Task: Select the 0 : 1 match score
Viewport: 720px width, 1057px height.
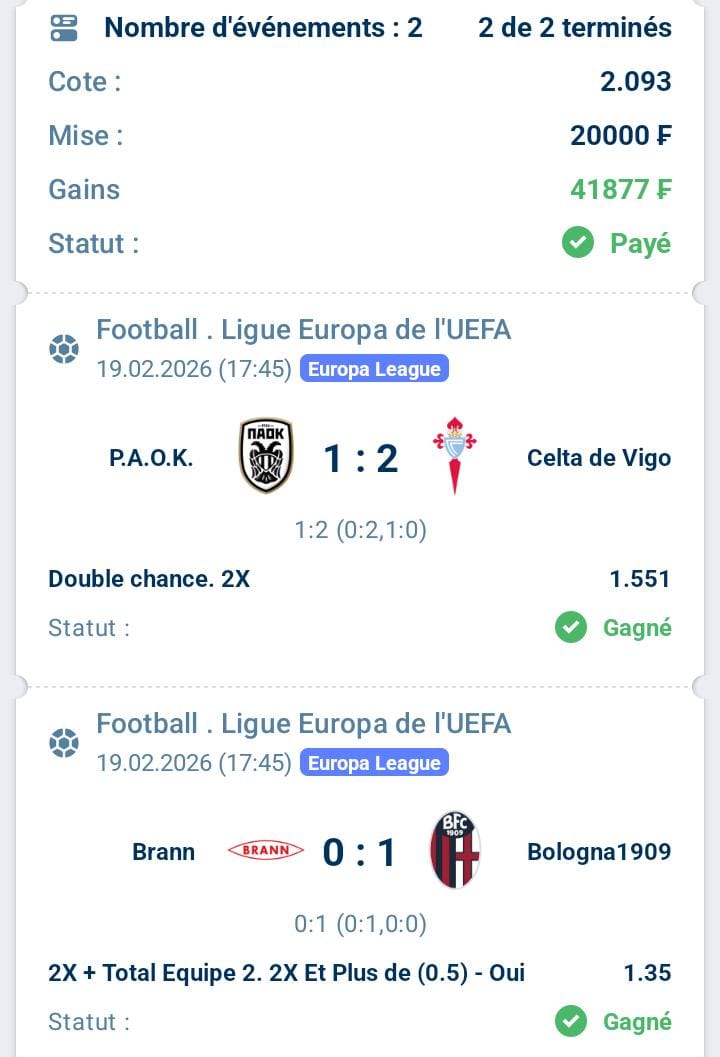Action: [x=360, y=852]
